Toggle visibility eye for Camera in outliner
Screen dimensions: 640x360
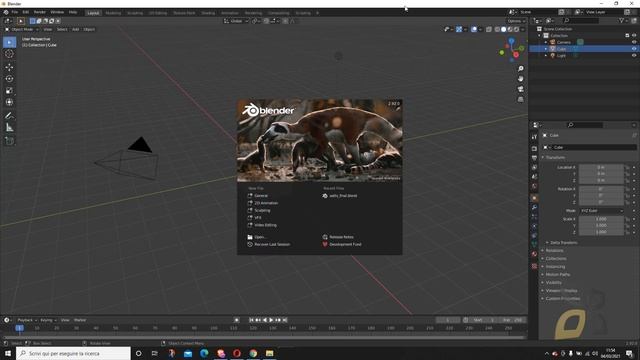pos(634,42)
